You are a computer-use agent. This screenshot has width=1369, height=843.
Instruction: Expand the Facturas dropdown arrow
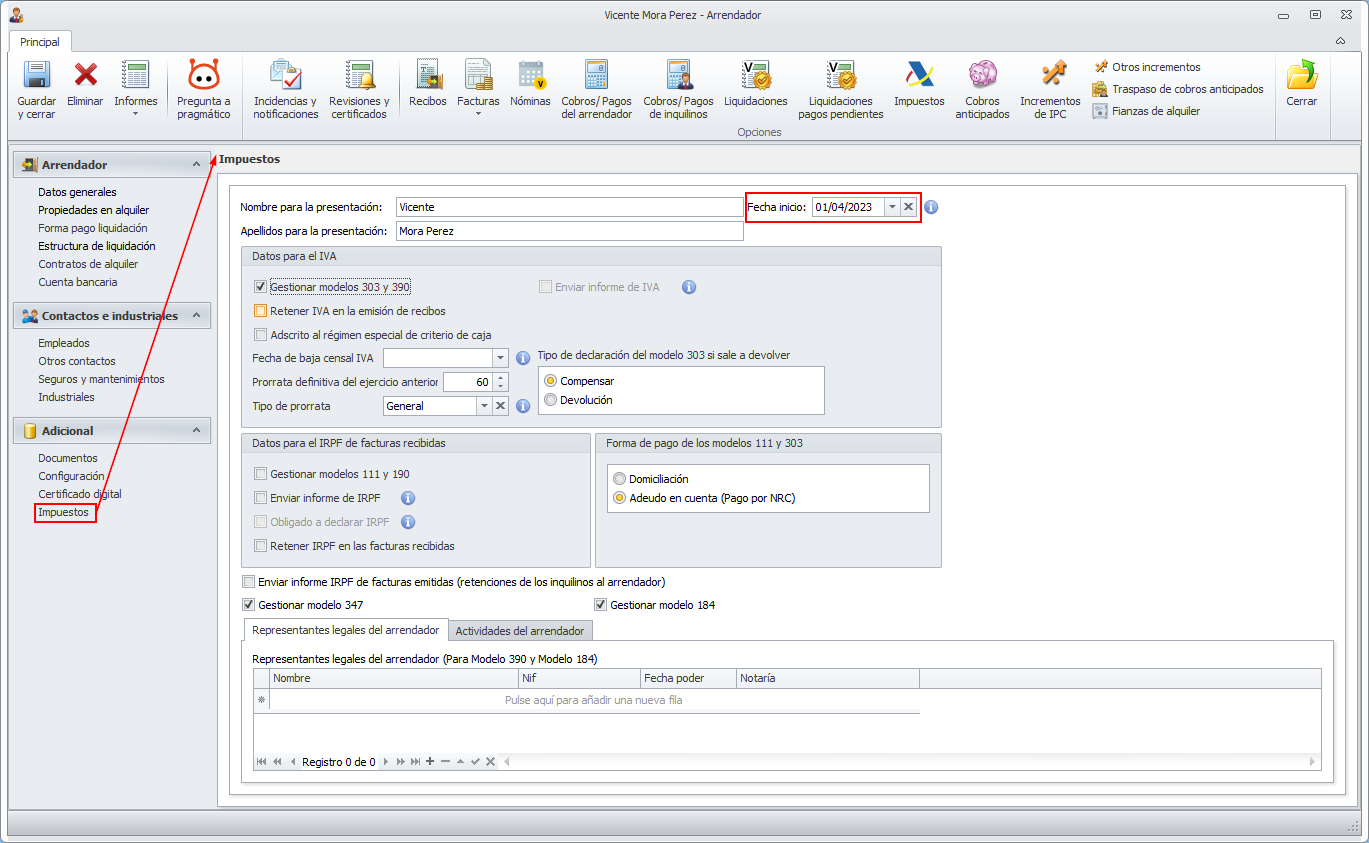tap(478, 114)
